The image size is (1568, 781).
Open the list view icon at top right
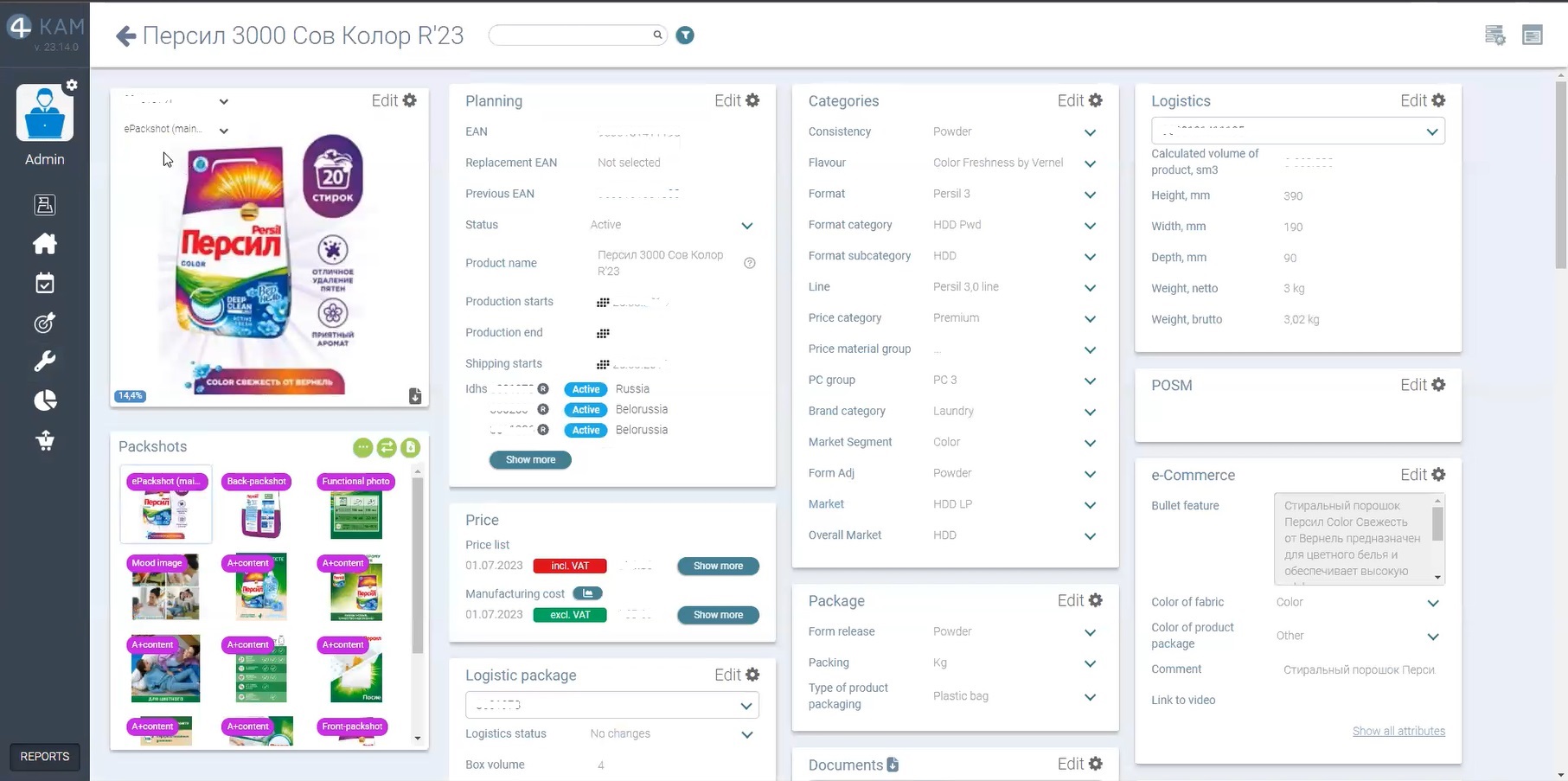coord(1533,35)
